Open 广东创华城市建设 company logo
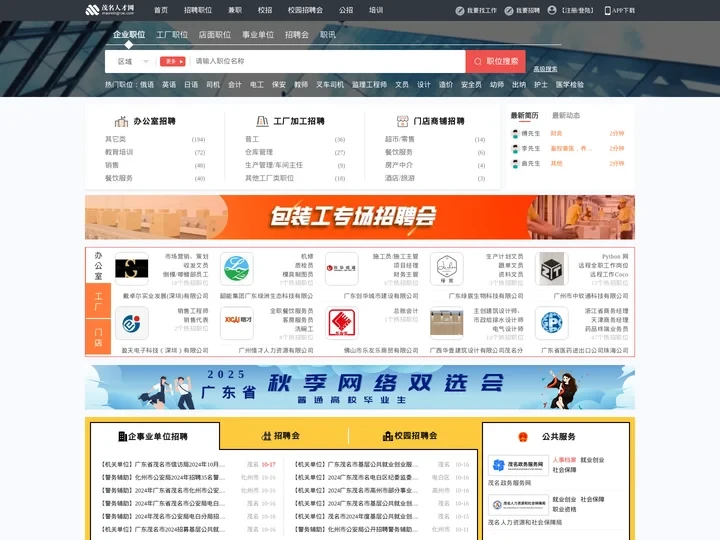 point(341,269)
